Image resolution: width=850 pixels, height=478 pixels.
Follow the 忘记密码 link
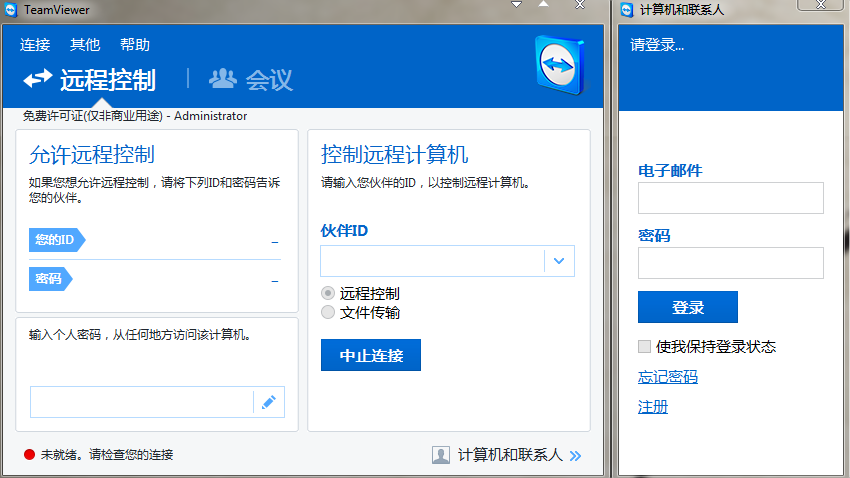[x=668, y=377]
